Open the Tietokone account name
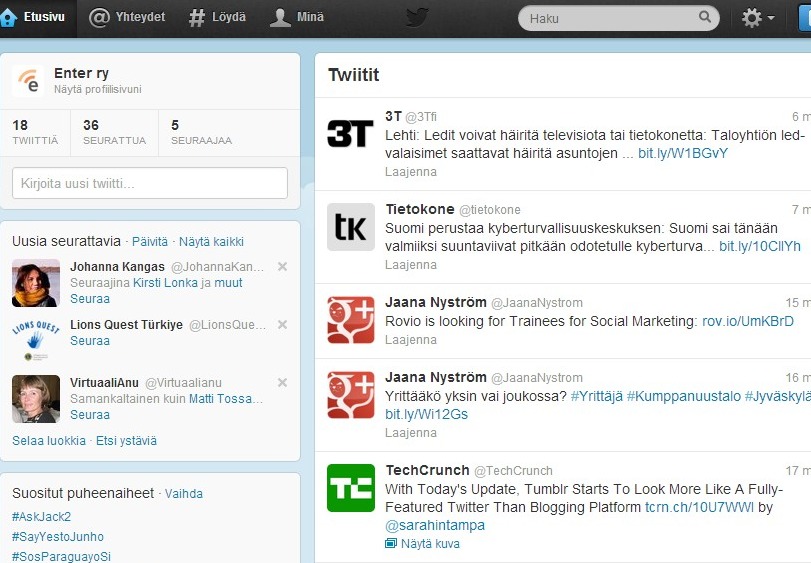The height and width of the screenshot is (563, 811). click(x=419, y=209)
